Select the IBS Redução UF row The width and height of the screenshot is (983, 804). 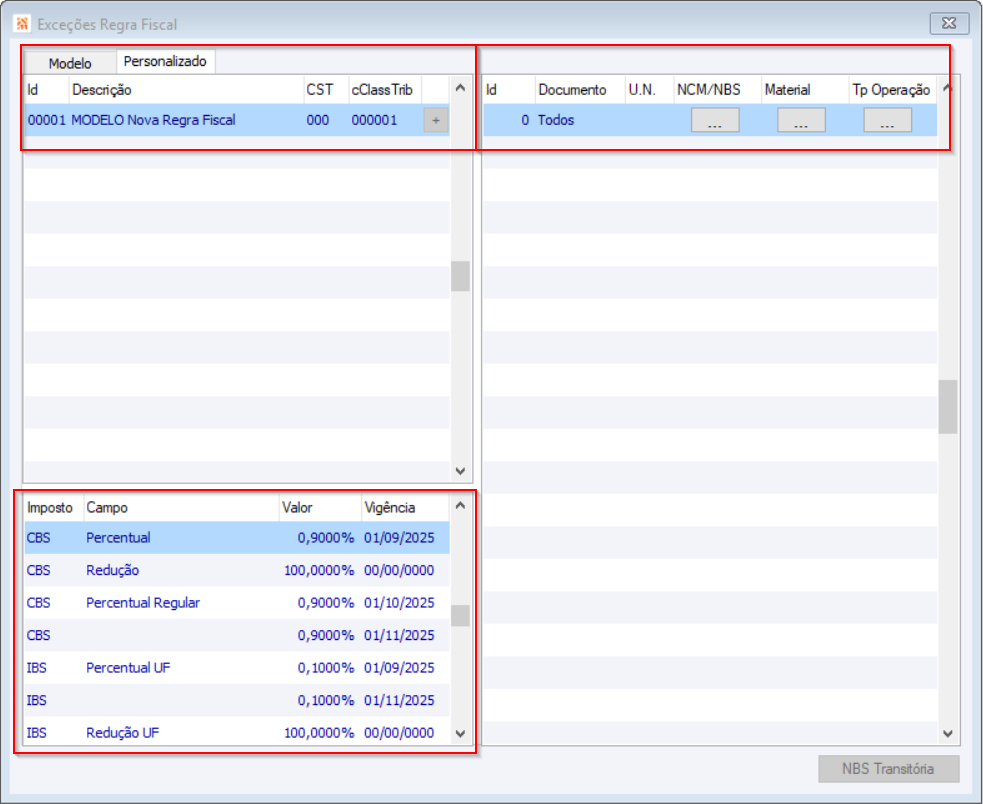pos(237,733)
